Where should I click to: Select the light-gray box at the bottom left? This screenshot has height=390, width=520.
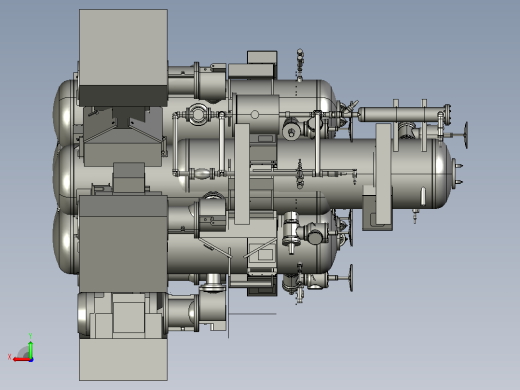pos(123,359)
